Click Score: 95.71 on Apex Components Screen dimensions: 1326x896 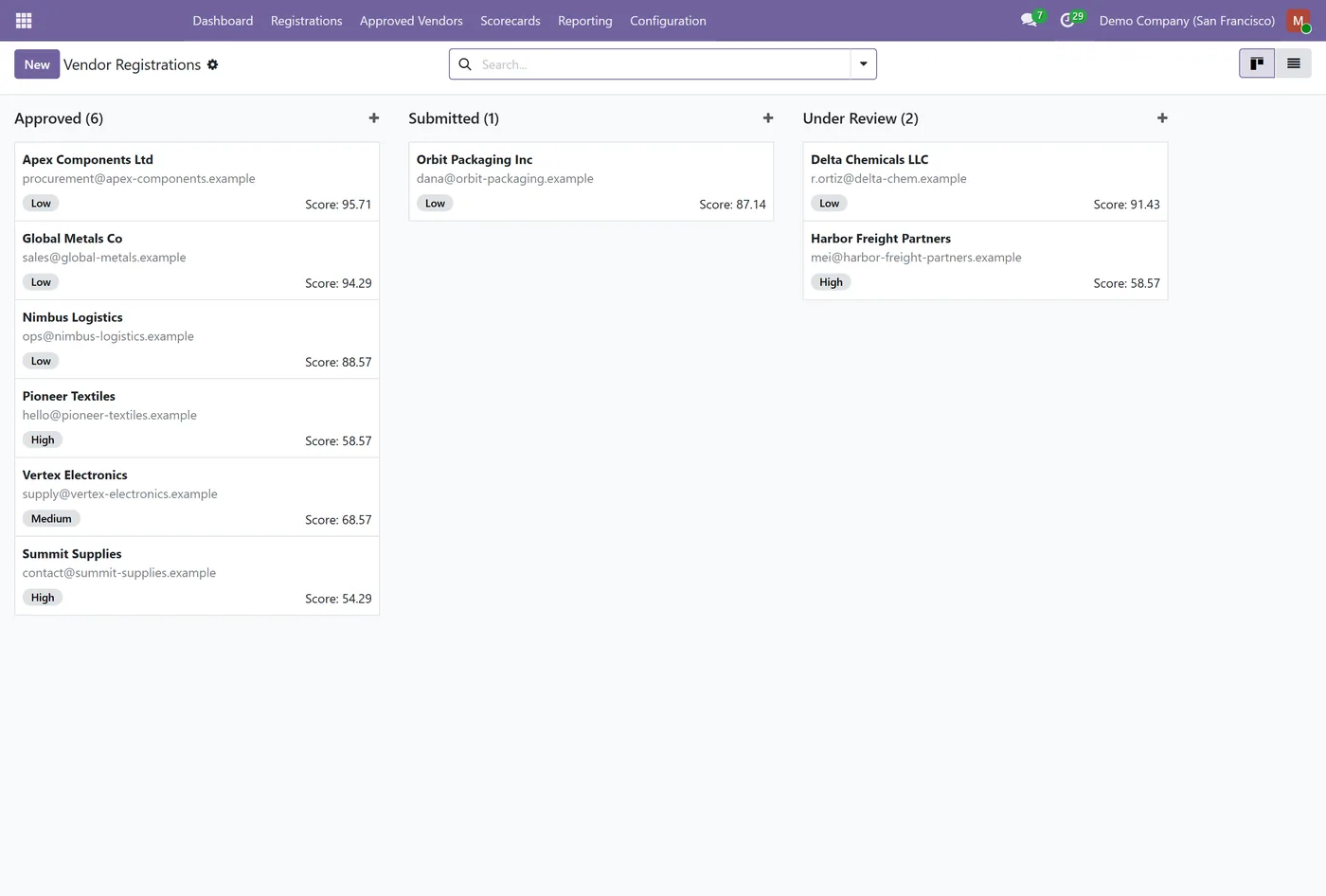pos(338,205)
